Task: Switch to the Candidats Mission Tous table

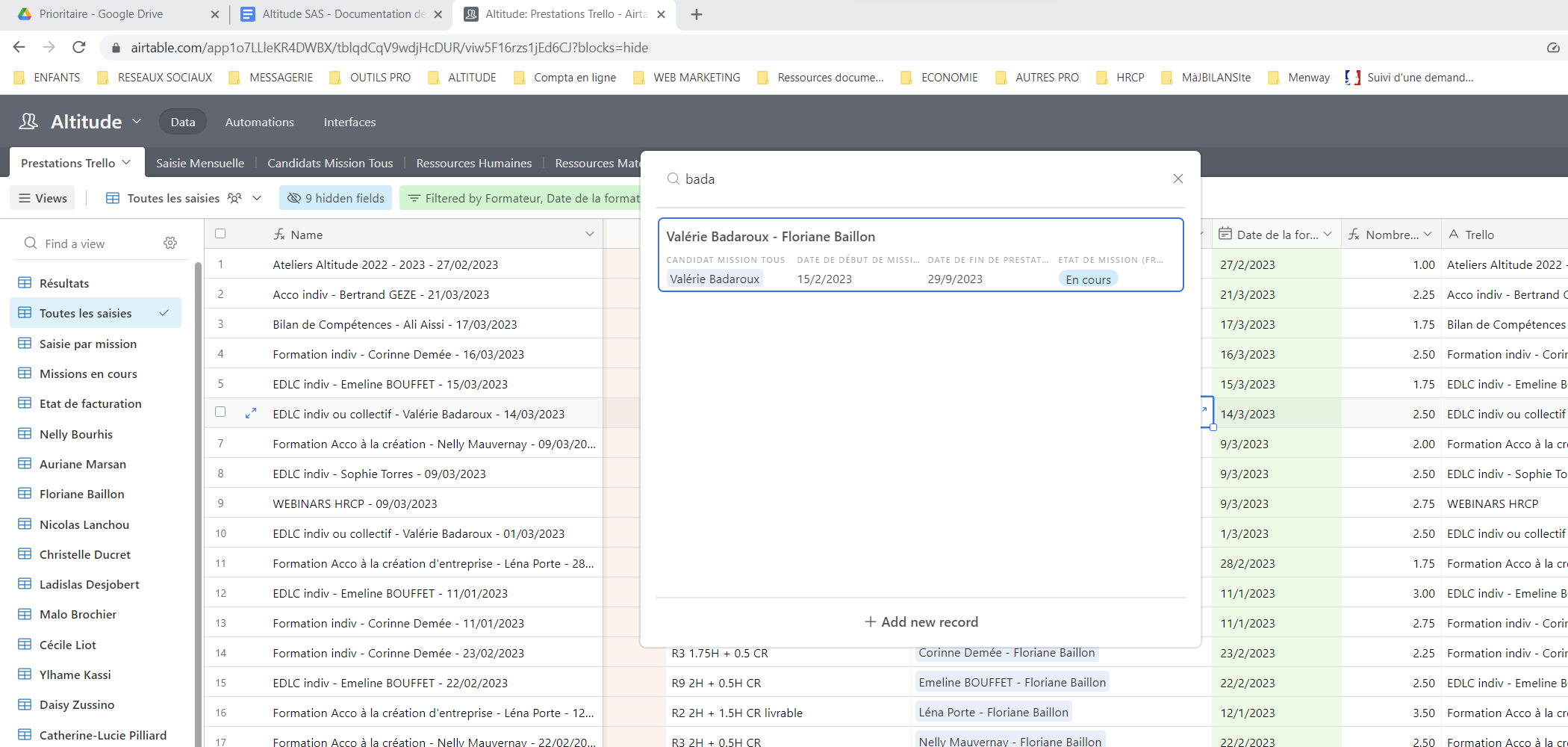Action: click(330, 163)
